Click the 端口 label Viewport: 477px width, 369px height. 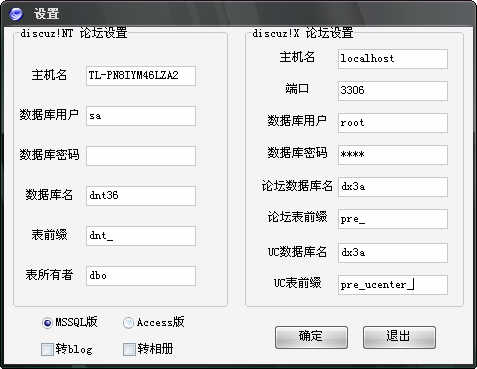pyautogui.click(x=297, y=89)
